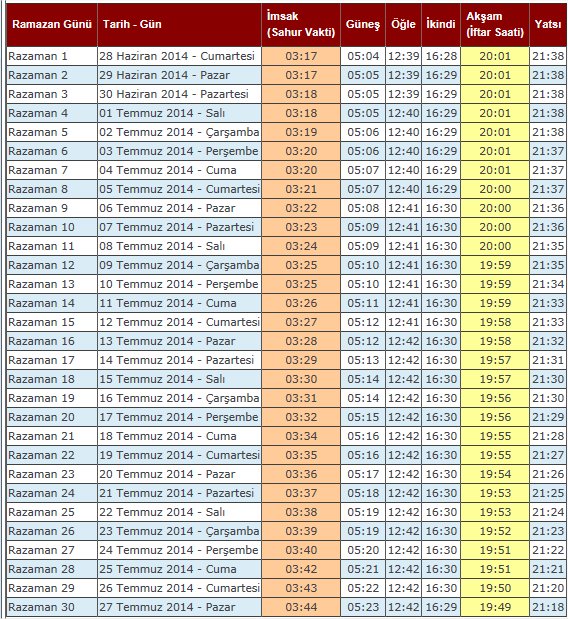The height and width of the screenshot is (619, 568).
Task: Click imsak time 03:44 for Razaman 30
Action: (301, 607)
